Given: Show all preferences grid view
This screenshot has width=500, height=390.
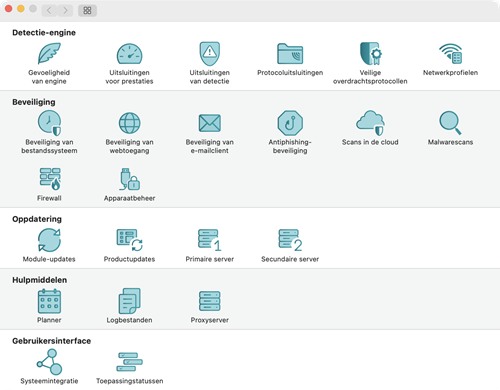Looking at the screenshot, I should [x=87, y=10].
